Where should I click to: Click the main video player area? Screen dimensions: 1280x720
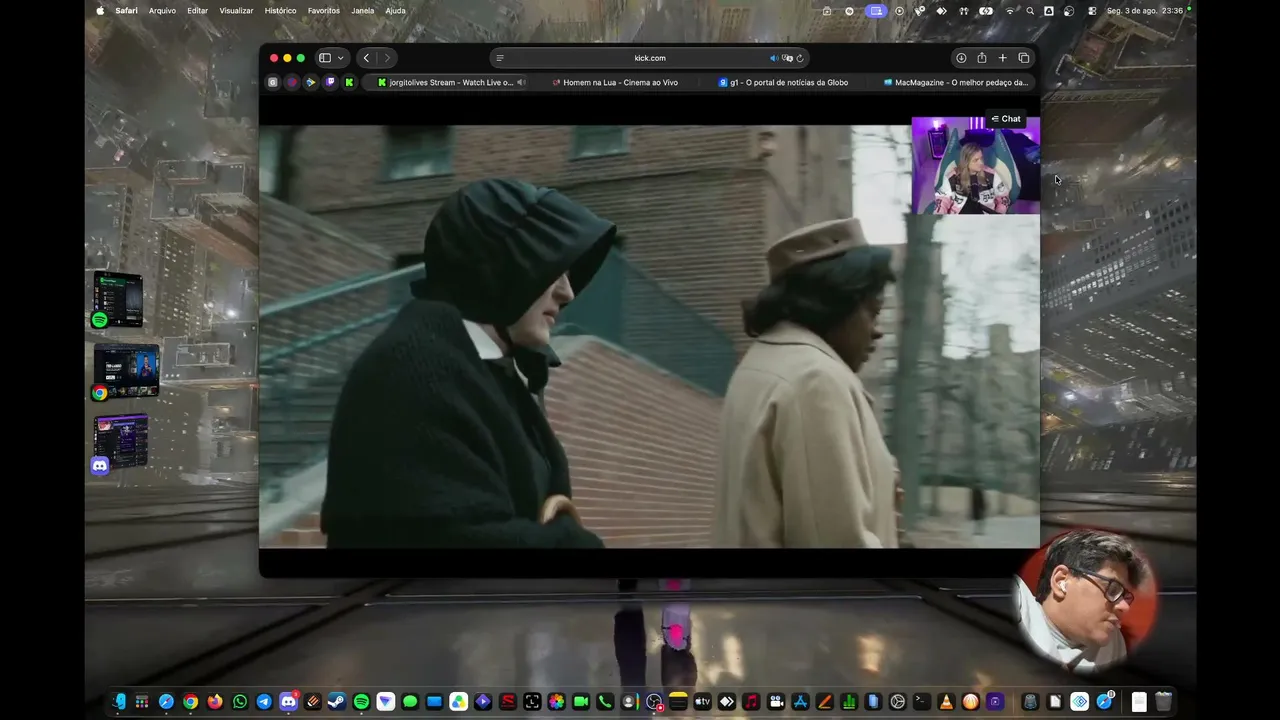click(x=649, y=336)
